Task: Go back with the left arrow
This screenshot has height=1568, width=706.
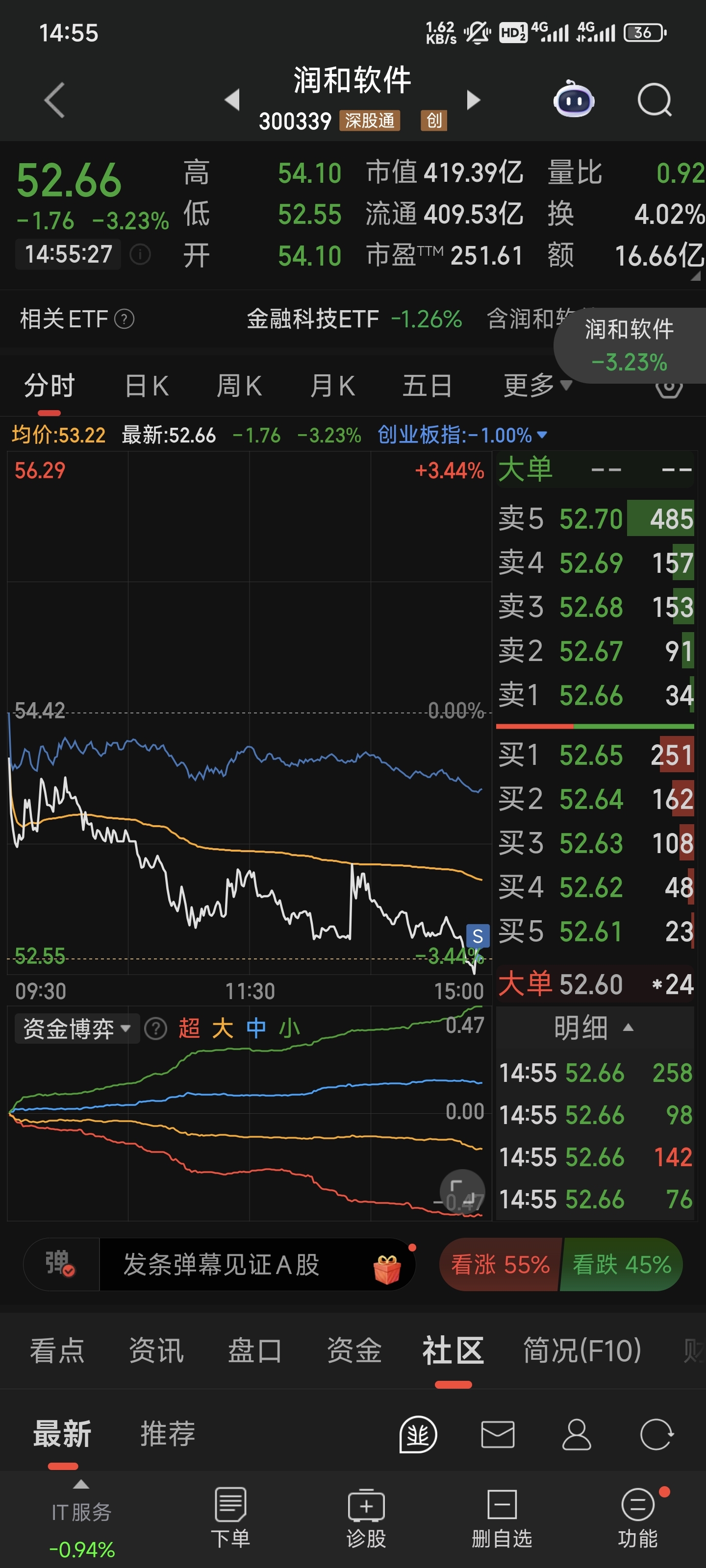Action: click(55, 100)
